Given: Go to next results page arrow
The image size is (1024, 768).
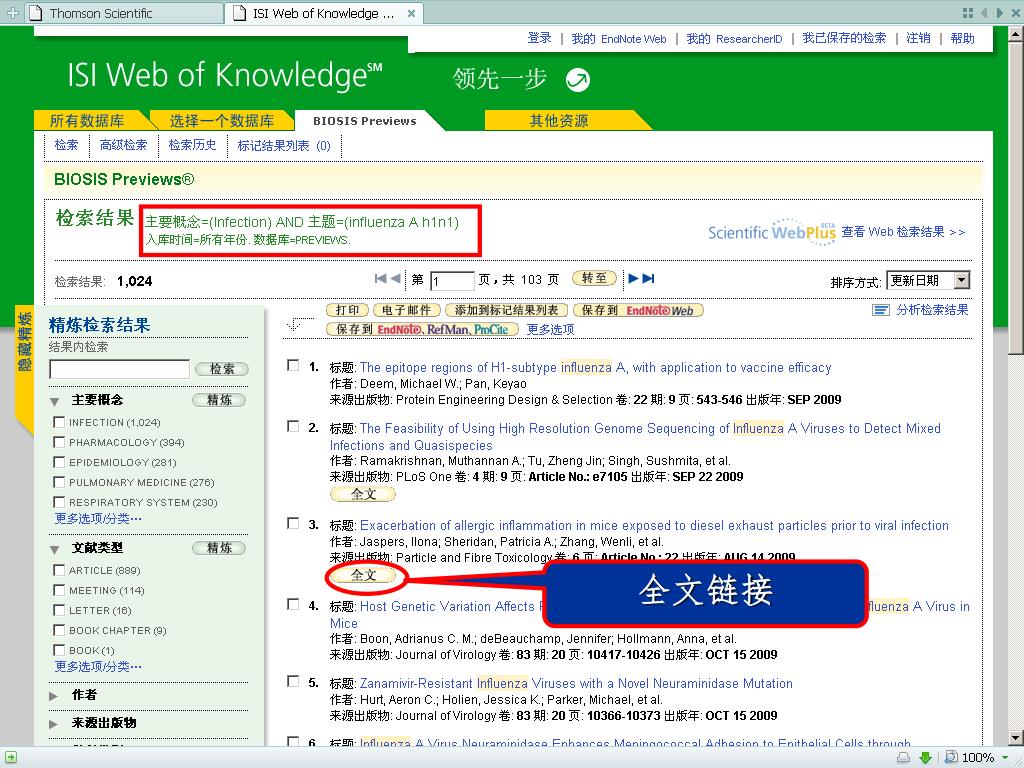Looking at the screenshot, I should pyautogui.click(x=633, y=278).
